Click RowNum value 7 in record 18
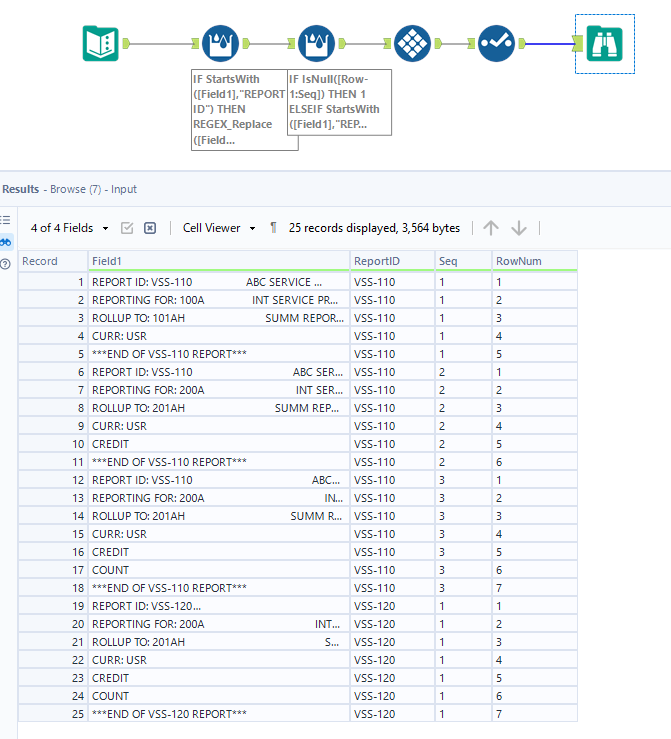The width and height of the screenshot is (671, 739). [x=534, y=588]
